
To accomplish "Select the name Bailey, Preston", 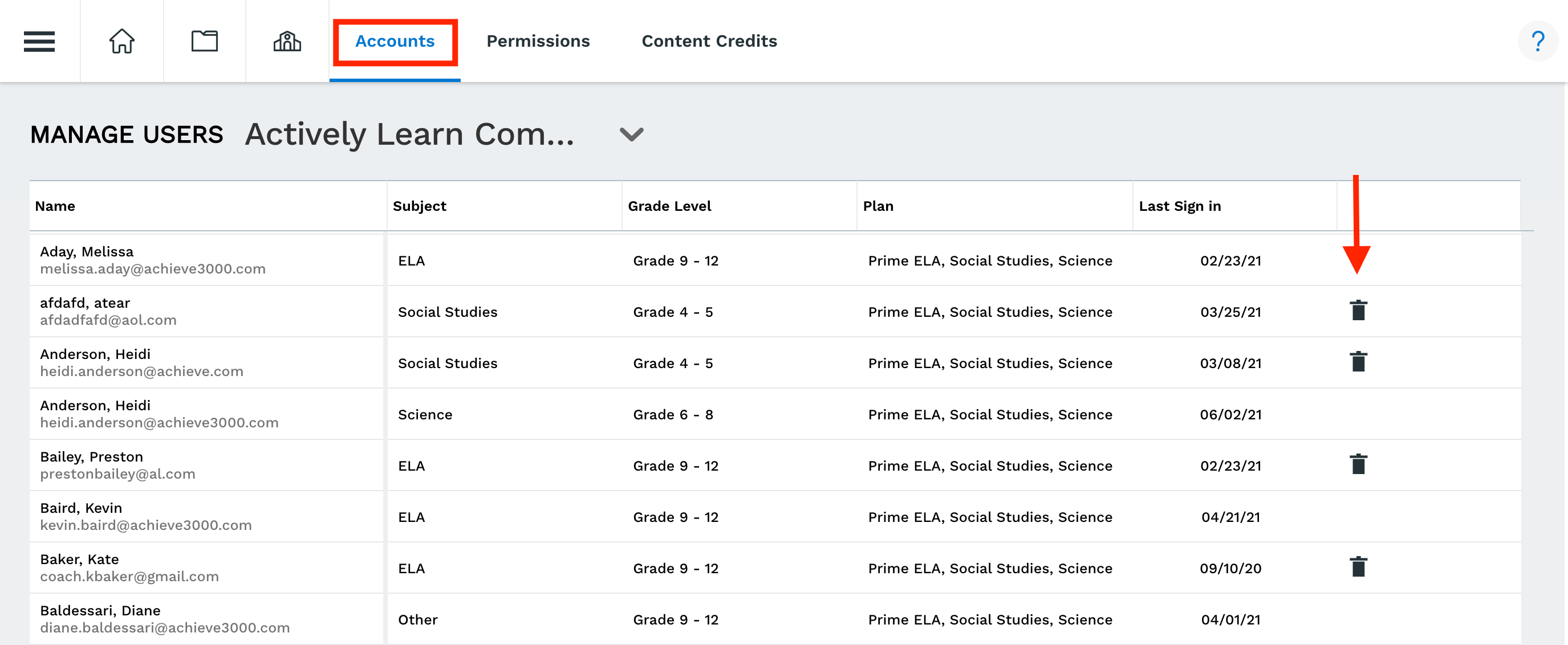I will click(x=91, y=457).
